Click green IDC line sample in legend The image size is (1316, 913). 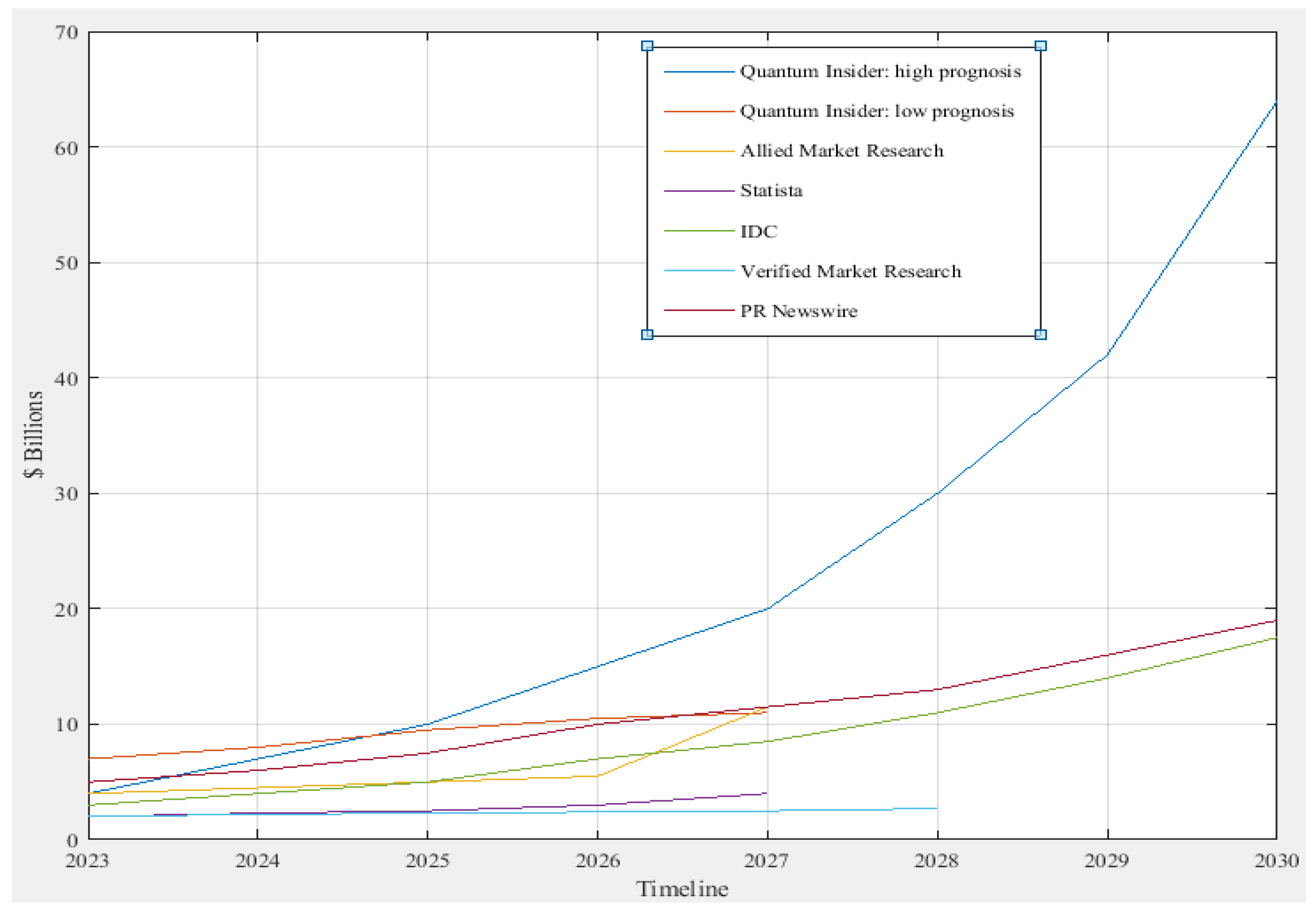pyautogui.click(x=698, y=231)
